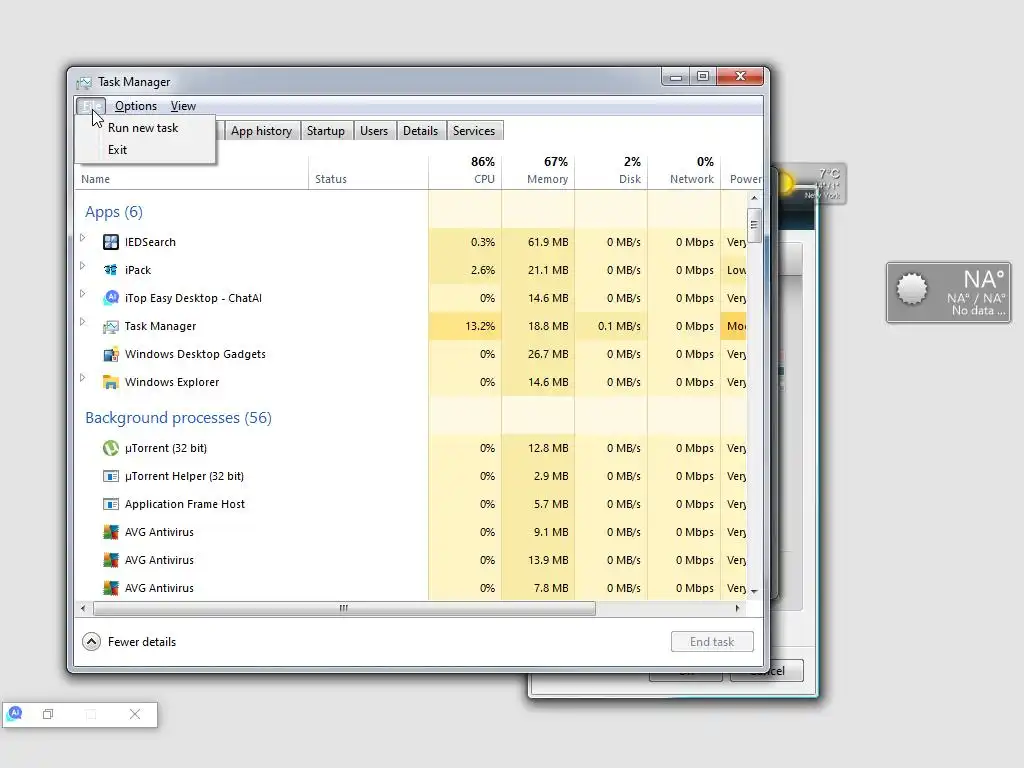
Task: Switch to the App history tab
Action: coord(261,131)
